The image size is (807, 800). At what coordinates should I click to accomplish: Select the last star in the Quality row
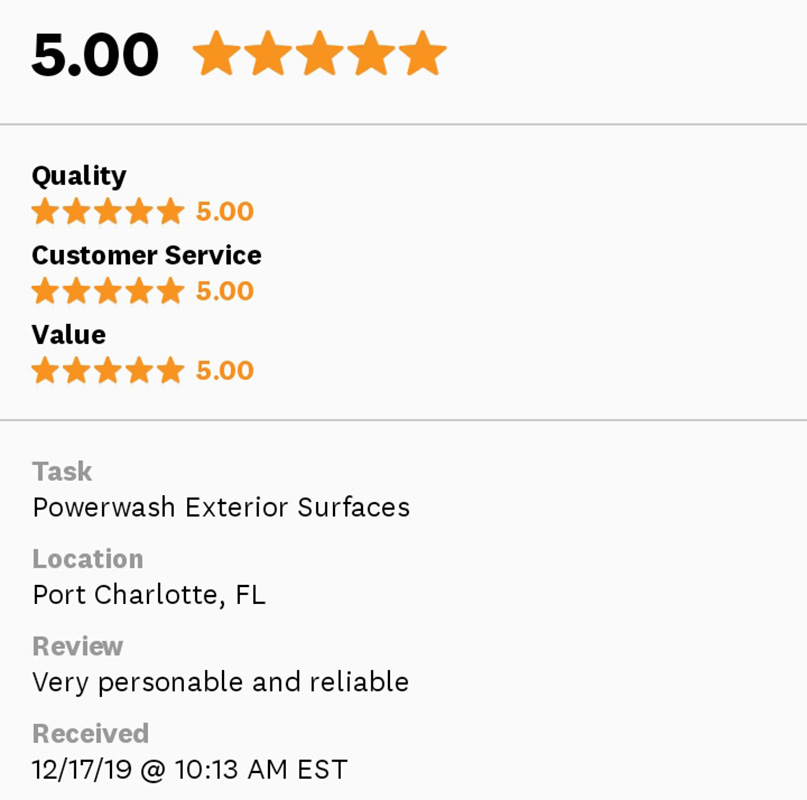[x=171, y=212]
